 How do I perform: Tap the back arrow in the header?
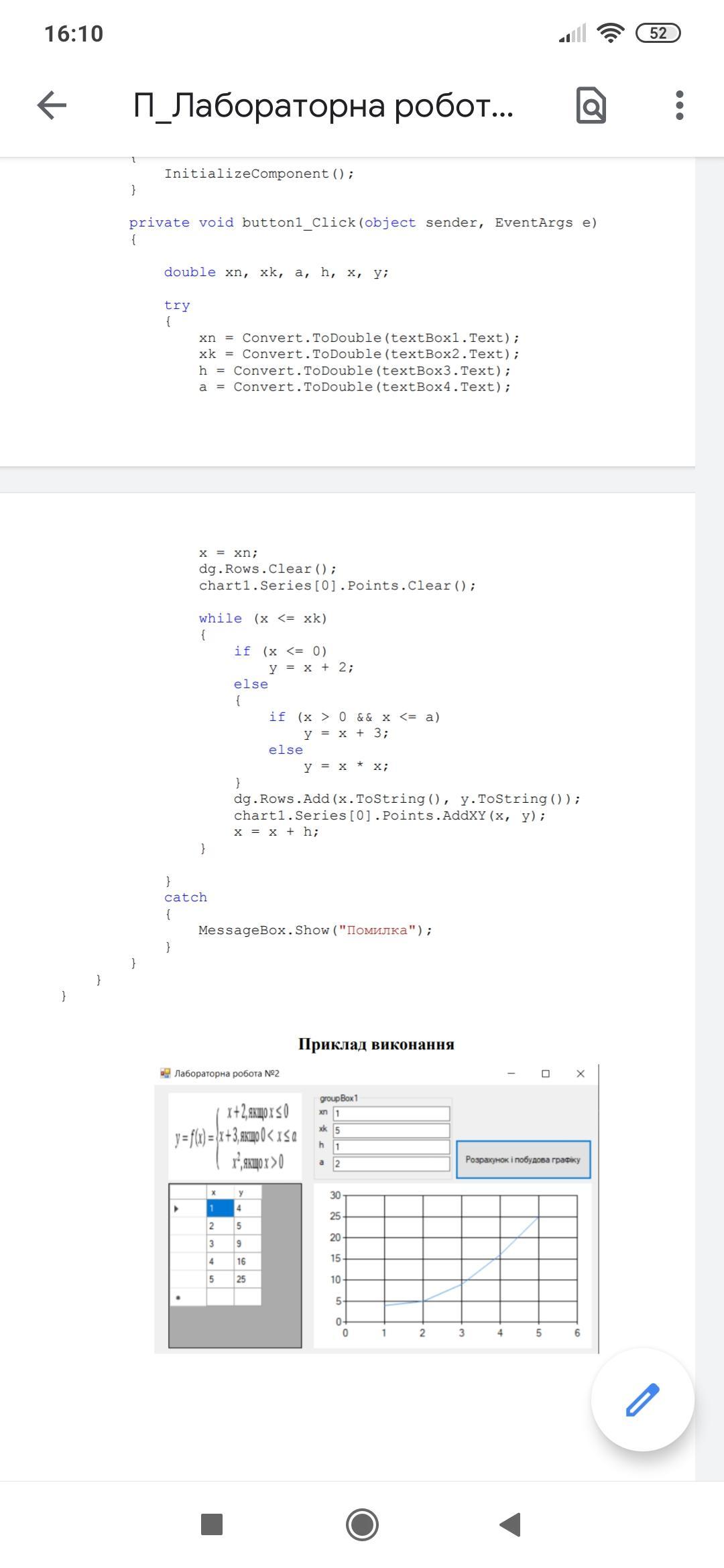pyautogui.click(x=52, y=105)
